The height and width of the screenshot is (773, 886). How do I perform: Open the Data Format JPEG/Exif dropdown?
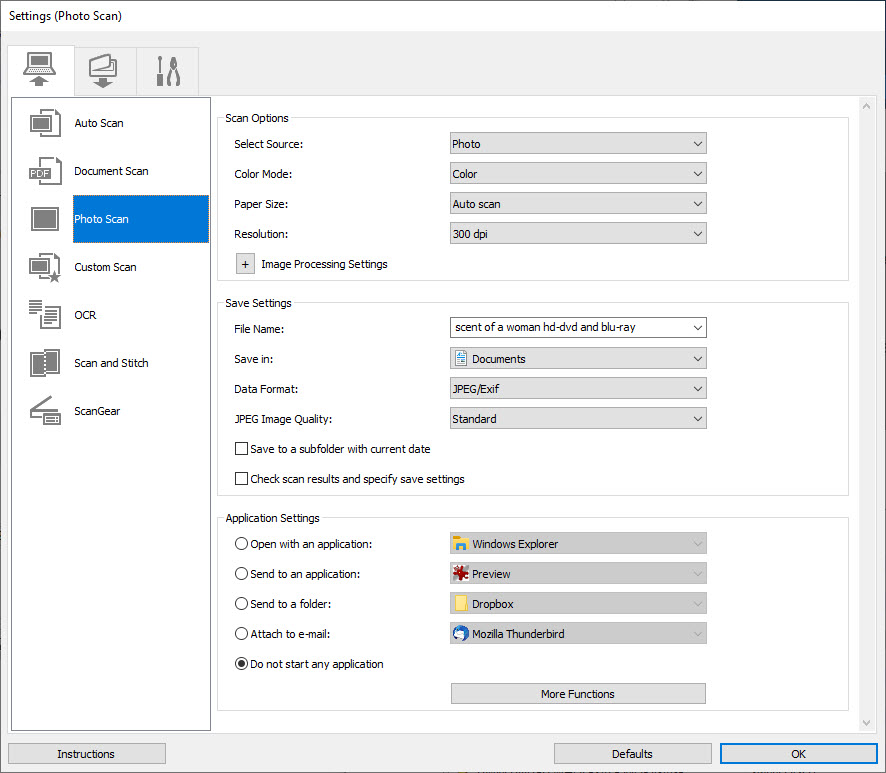(x=578, y=389)
